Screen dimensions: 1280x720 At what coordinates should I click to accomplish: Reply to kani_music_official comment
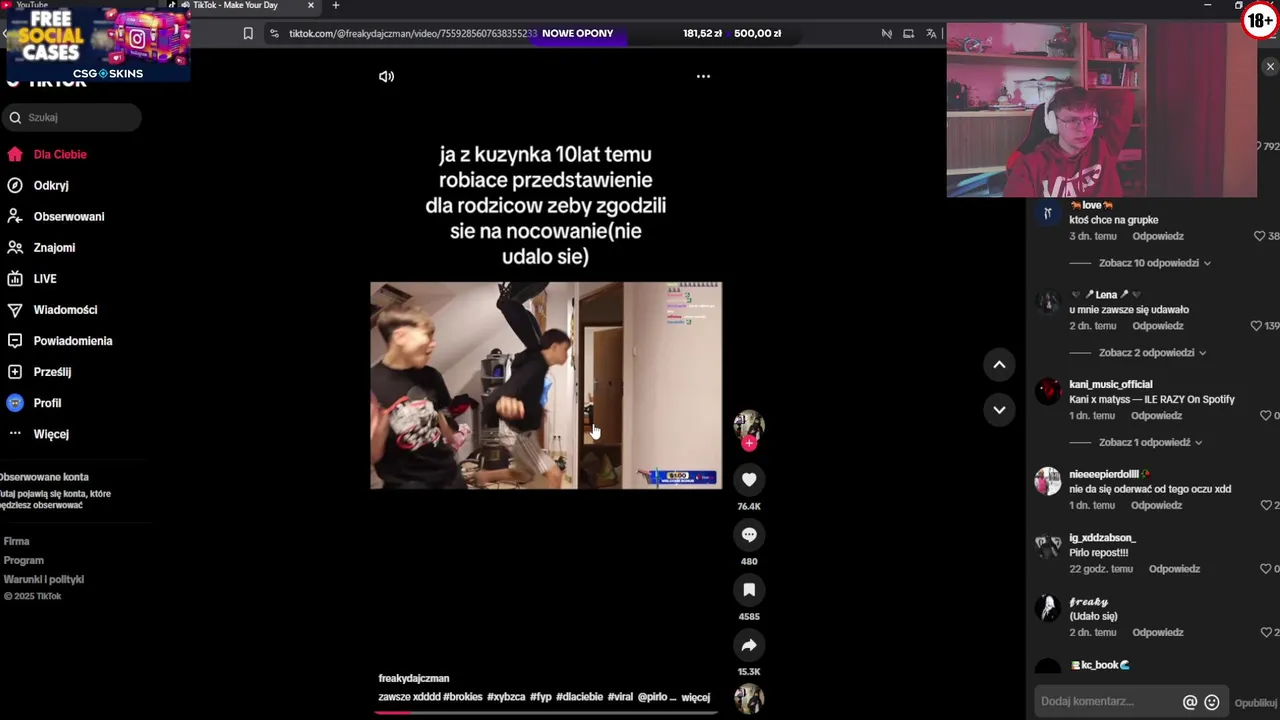pos(1156,416)
